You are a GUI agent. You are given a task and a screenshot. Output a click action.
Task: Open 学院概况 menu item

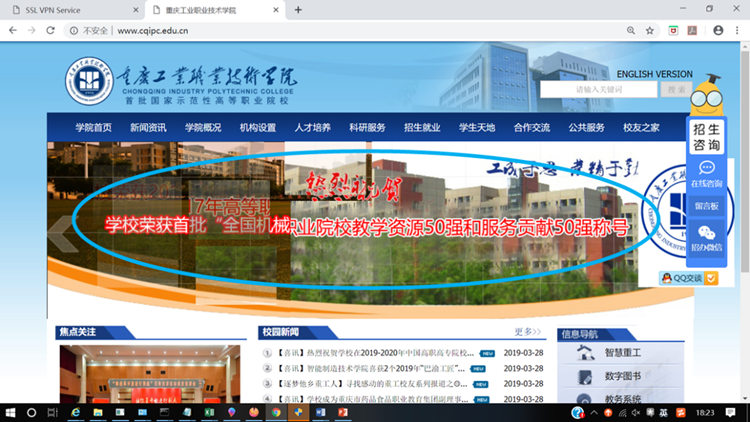coord(203,128)
